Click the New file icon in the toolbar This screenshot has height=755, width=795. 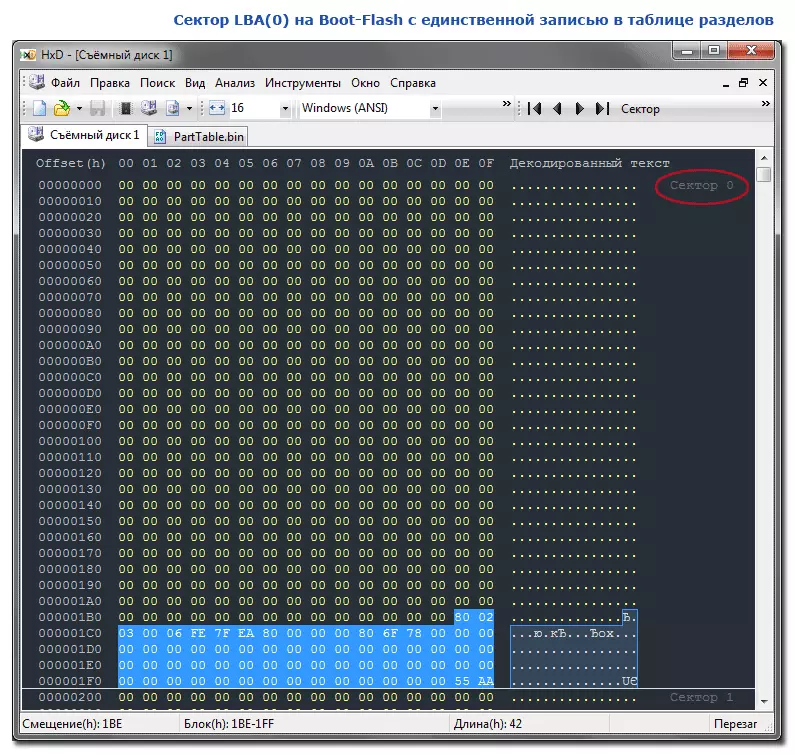point(40,108)
